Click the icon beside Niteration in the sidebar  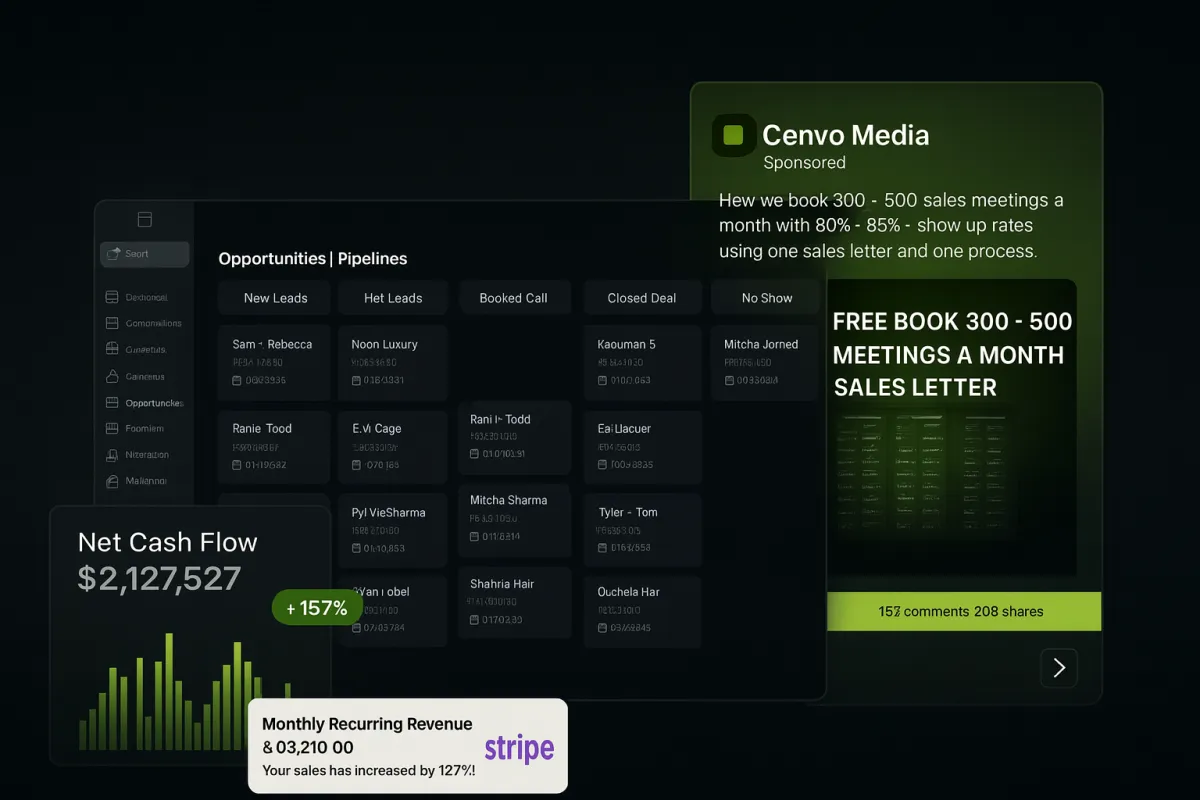click(112, 455)
